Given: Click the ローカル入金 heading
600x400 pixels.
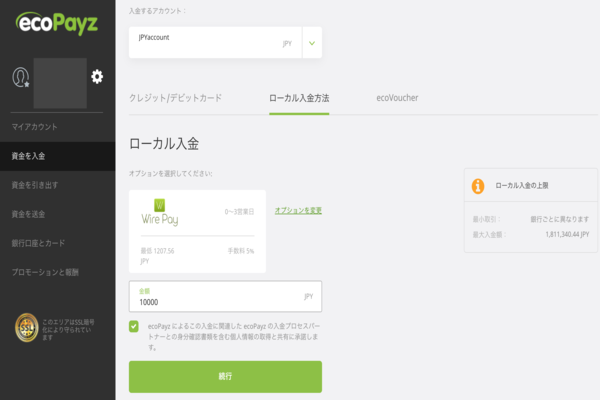Looking at the screenshot, I should [164, 144].
